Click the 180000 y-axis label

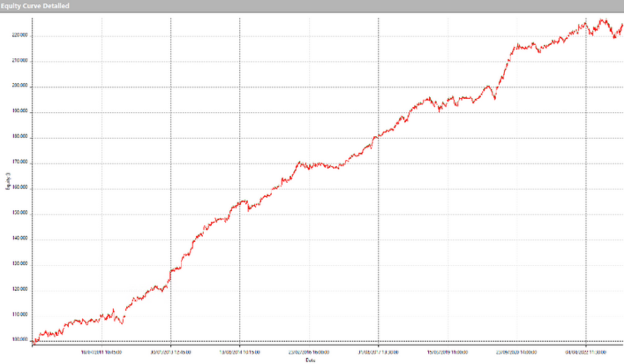click(x=20, y=136)
